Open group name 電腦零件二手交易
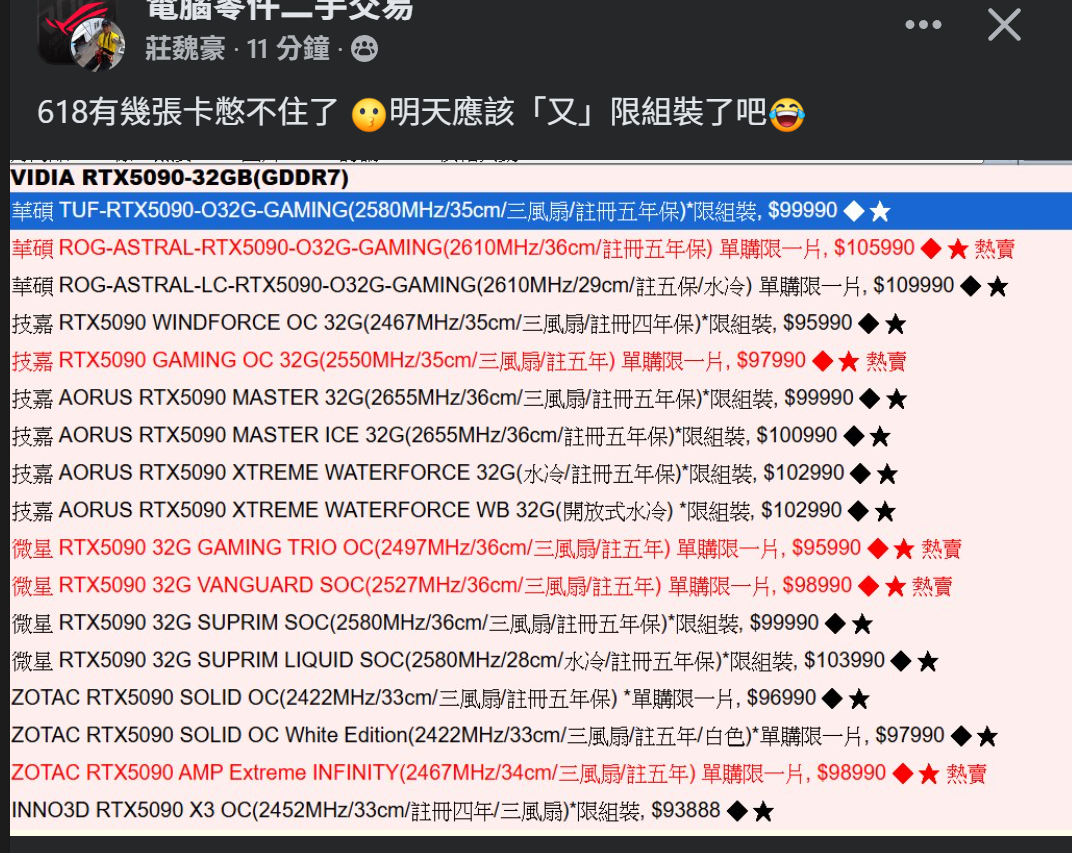 pyautogui.click(x=280, y=10)
